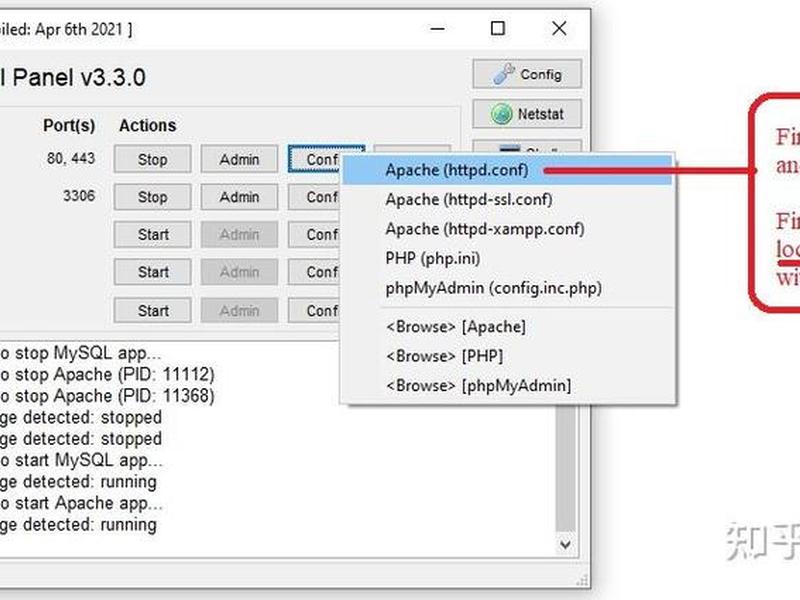800x600 pixels.
Task: Open phpMyAdmin (config.inc.php) entry
Action: point(507,288)
